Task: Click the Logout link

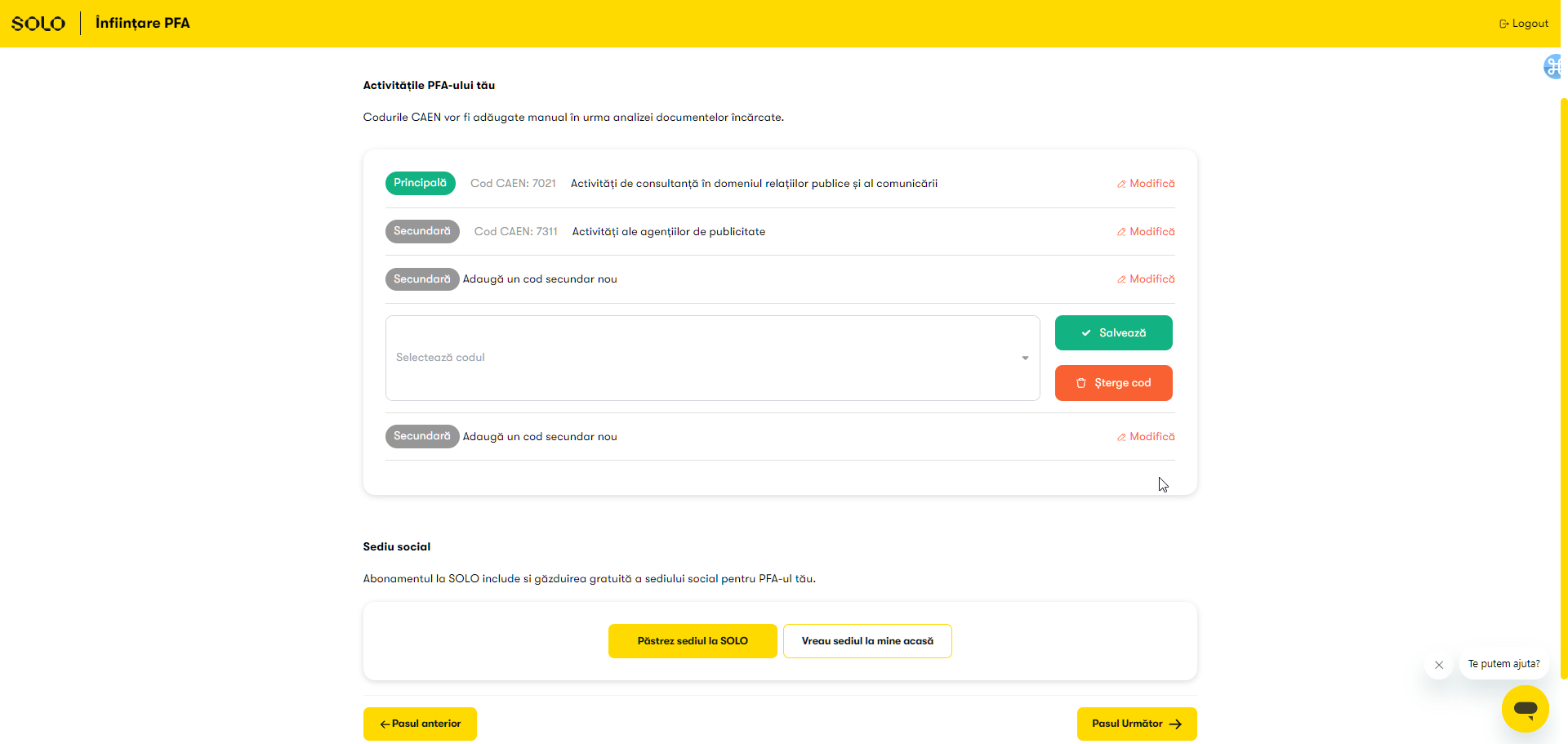Action: click(1523, 24)
